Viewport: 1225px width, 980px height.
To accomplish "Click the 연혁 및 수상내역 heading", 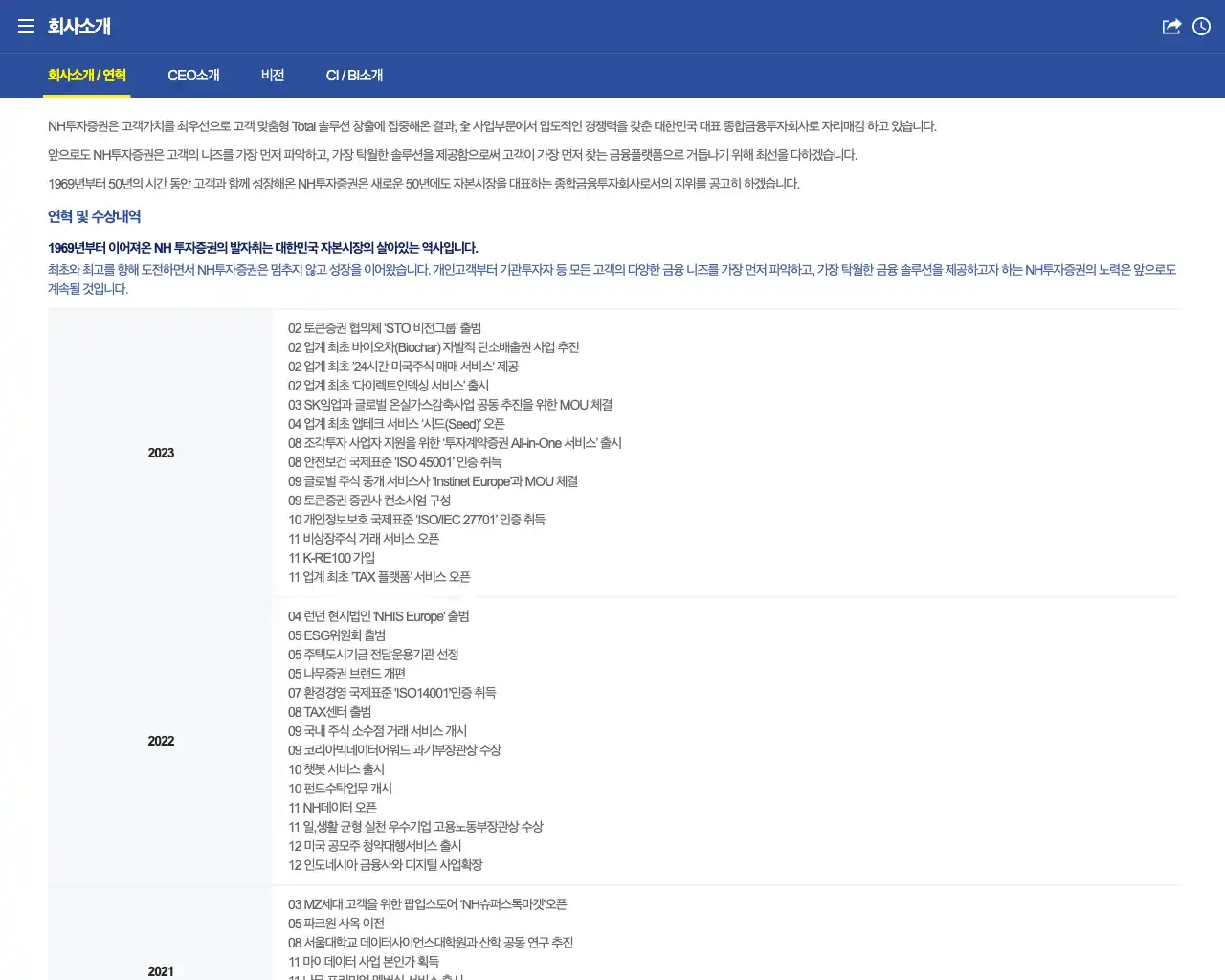I will [x=95, y=216].
